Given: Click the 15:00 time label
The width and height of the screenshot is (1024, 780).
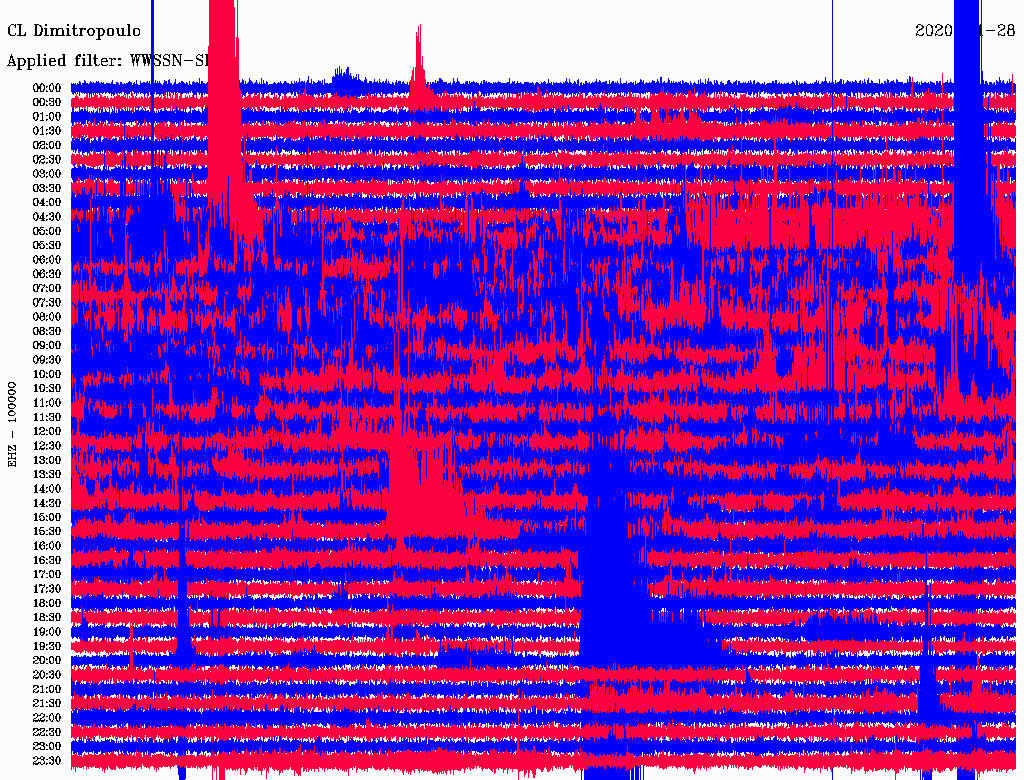Looking at the screenshot, I should [x=47, y=517].
